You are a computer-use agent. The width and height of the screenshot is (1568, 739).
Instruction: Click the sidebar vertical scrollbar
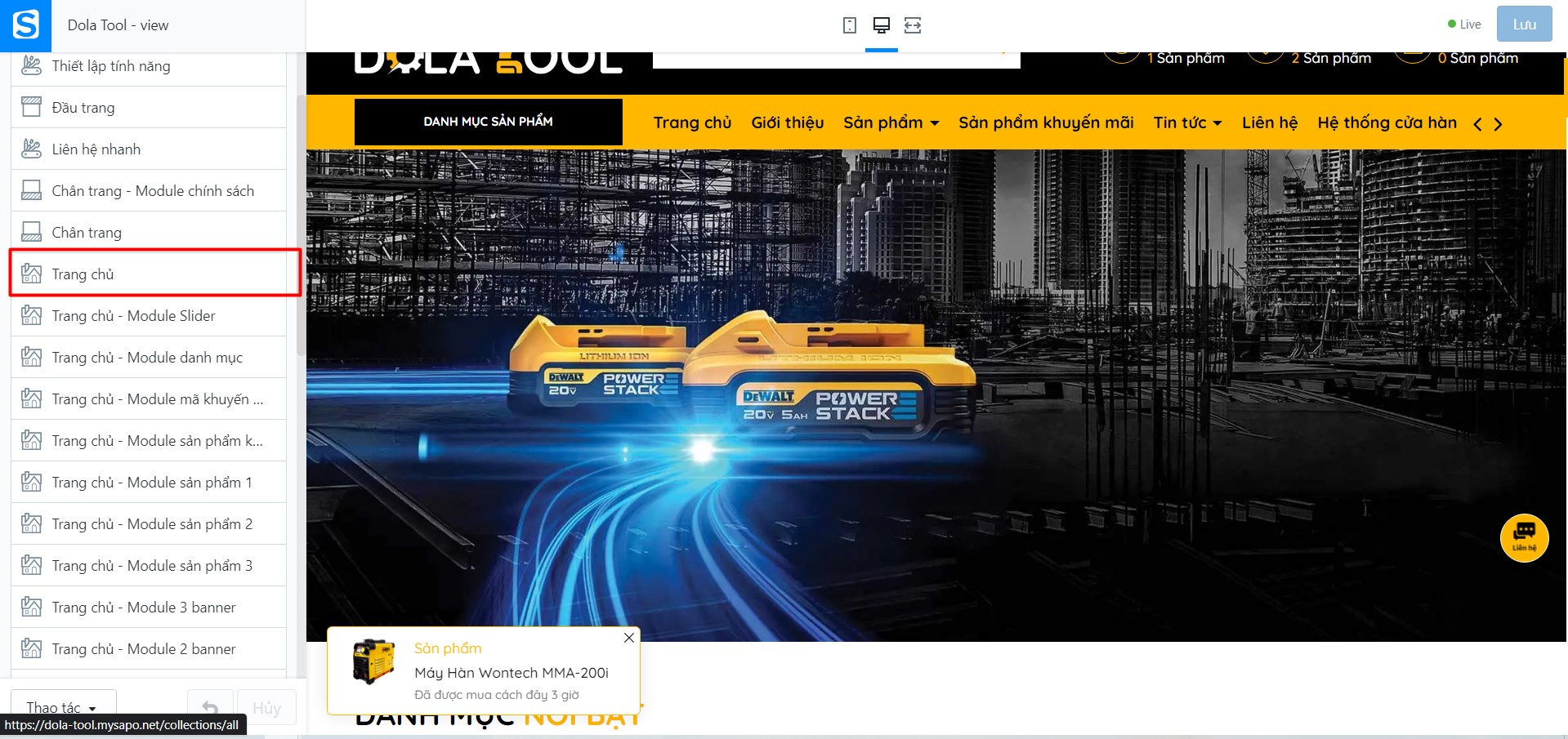(301, 225)
